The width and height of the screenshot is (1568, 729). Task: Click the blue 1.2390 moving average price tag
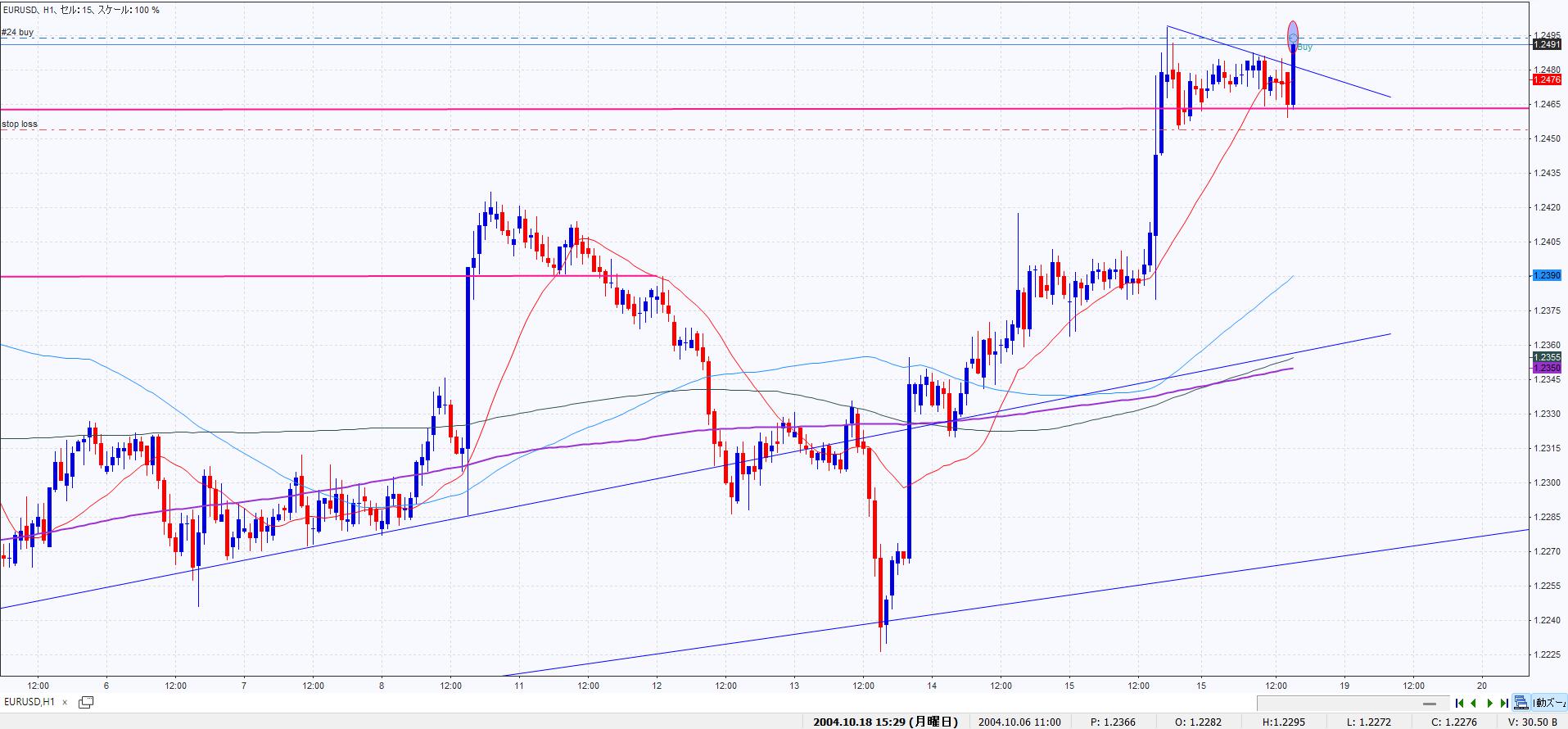(x=1547, y=276)
